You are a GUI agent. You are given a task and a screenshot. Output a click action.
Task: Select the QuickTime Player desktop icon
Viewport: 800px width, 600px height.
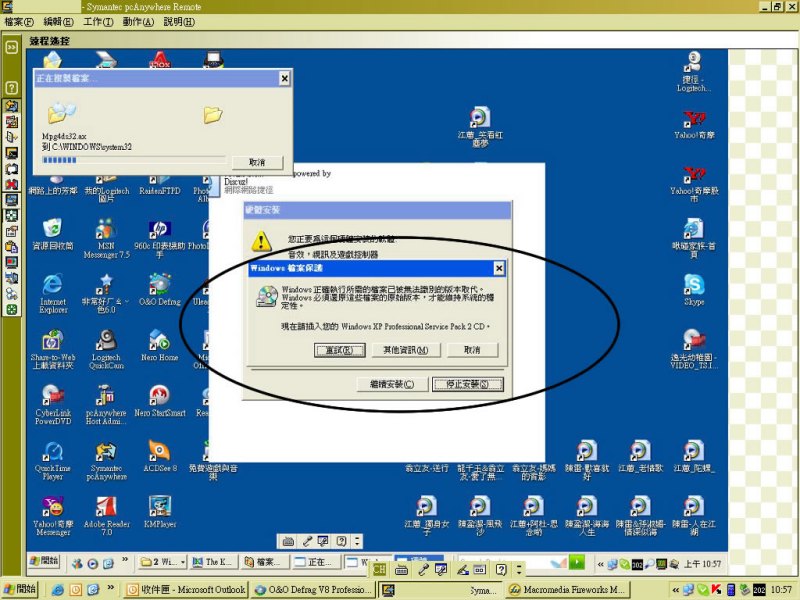pyautogui.click(x=53, y=460)
